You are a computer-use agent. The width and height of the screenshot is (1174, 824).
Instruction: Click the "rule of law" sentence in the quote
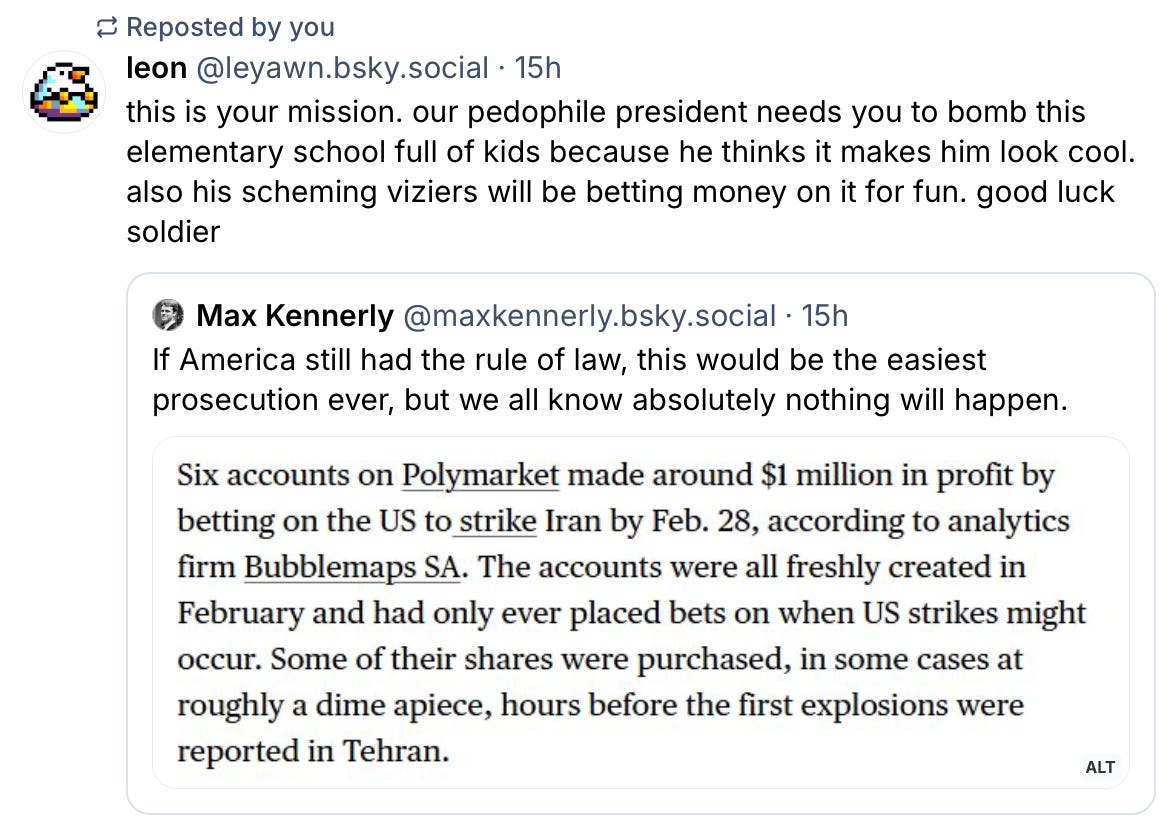click(x=569, y=359)
